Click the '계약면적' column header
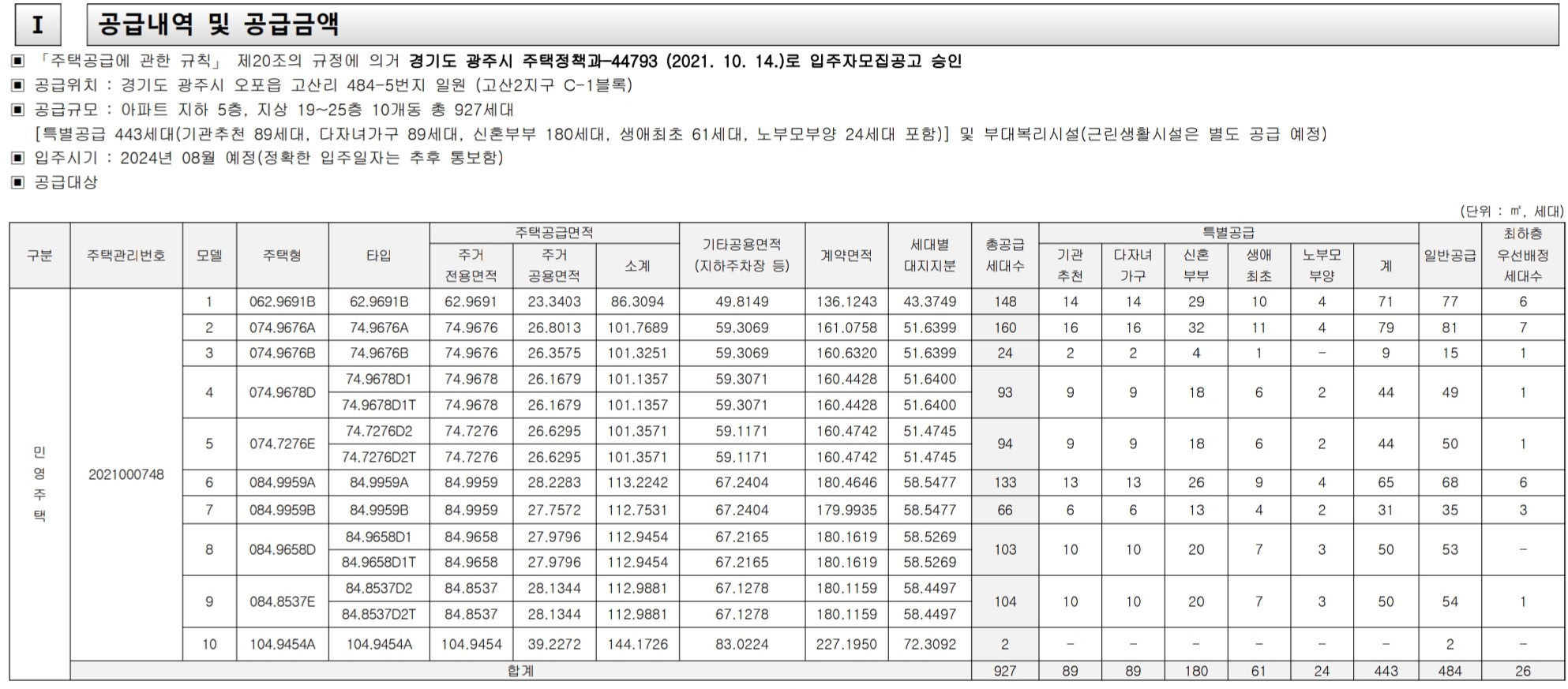This screenshot has width=1568, height=689. (x=846, y=256)
